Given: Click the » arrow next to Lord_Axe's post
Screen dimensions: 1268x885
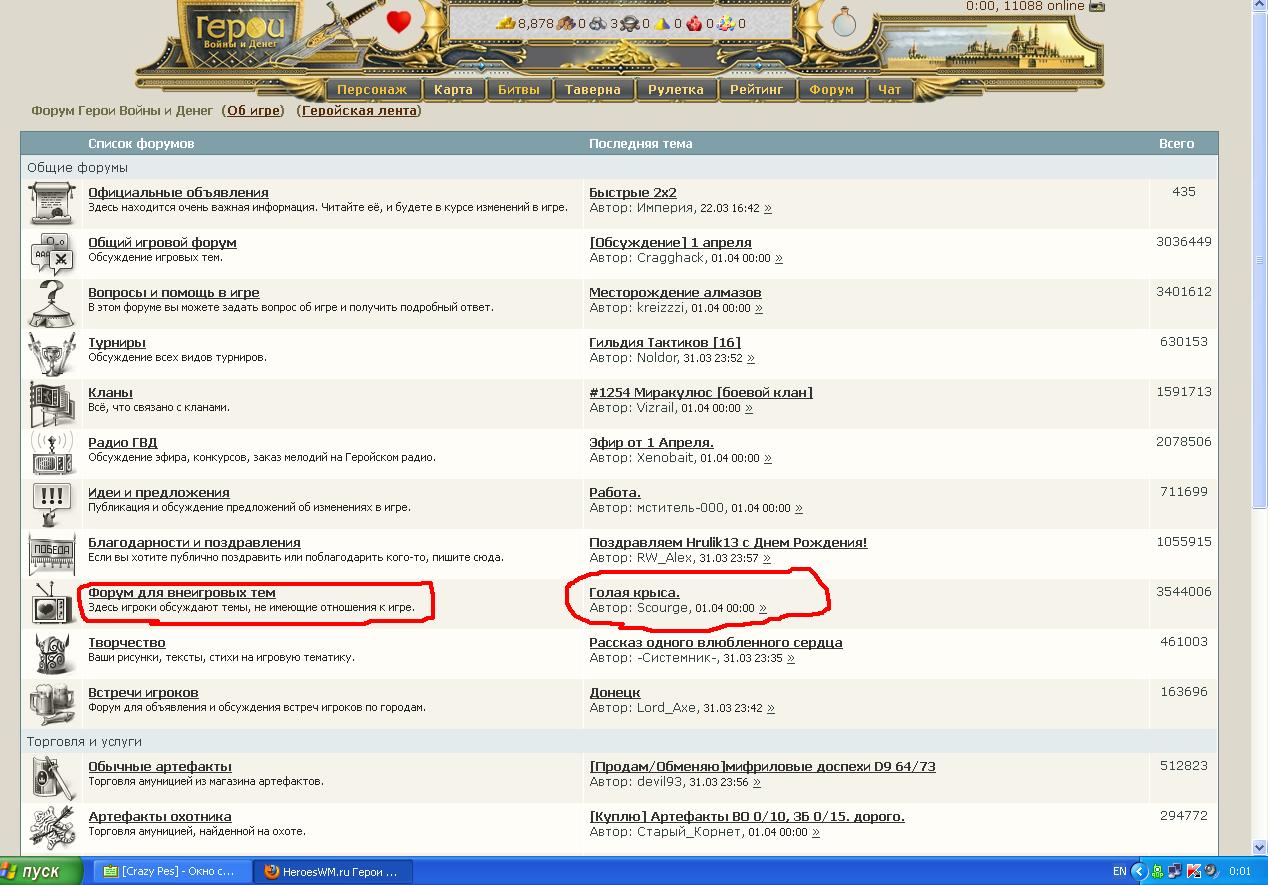Looking at the screenshot, I should pos(771,708).
